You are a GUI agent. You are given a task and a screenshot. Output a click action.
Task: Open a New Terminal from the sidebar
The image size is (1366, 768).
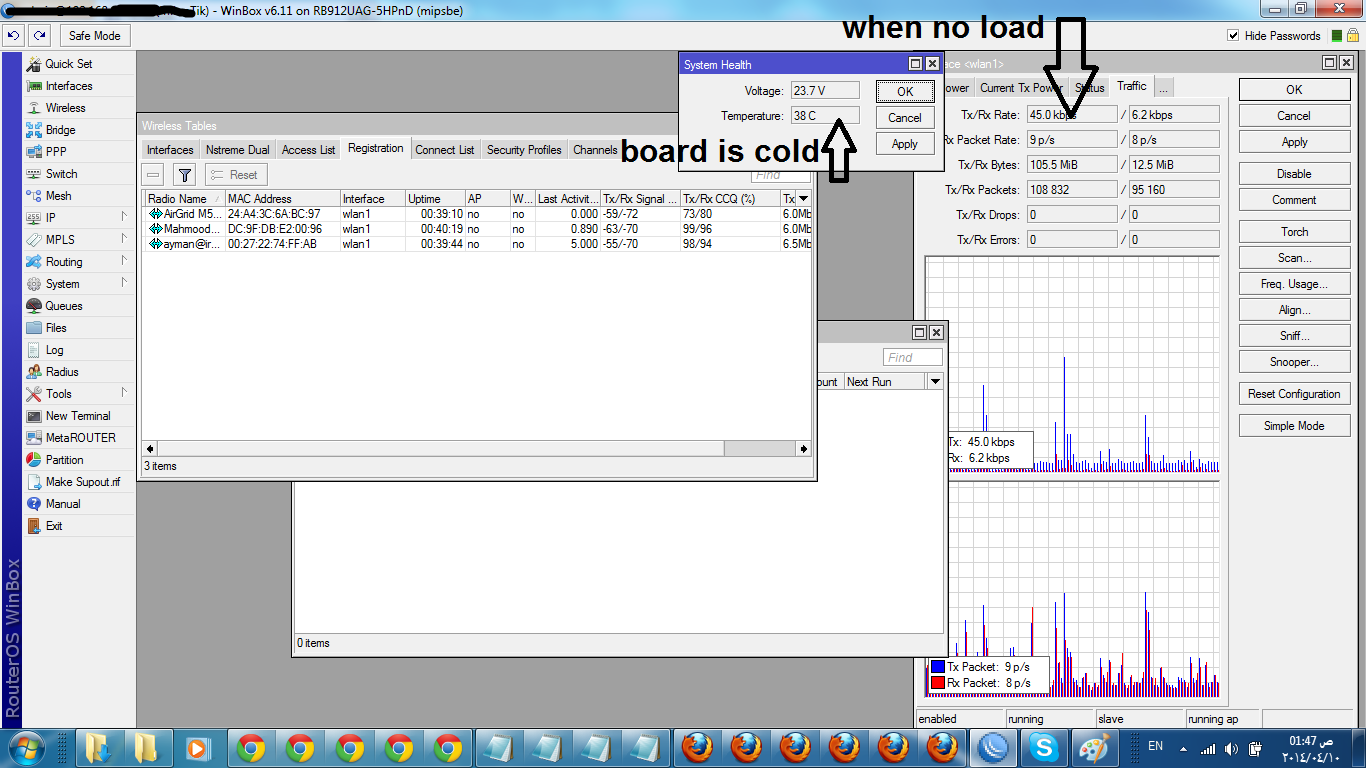(x=77, y=415)
